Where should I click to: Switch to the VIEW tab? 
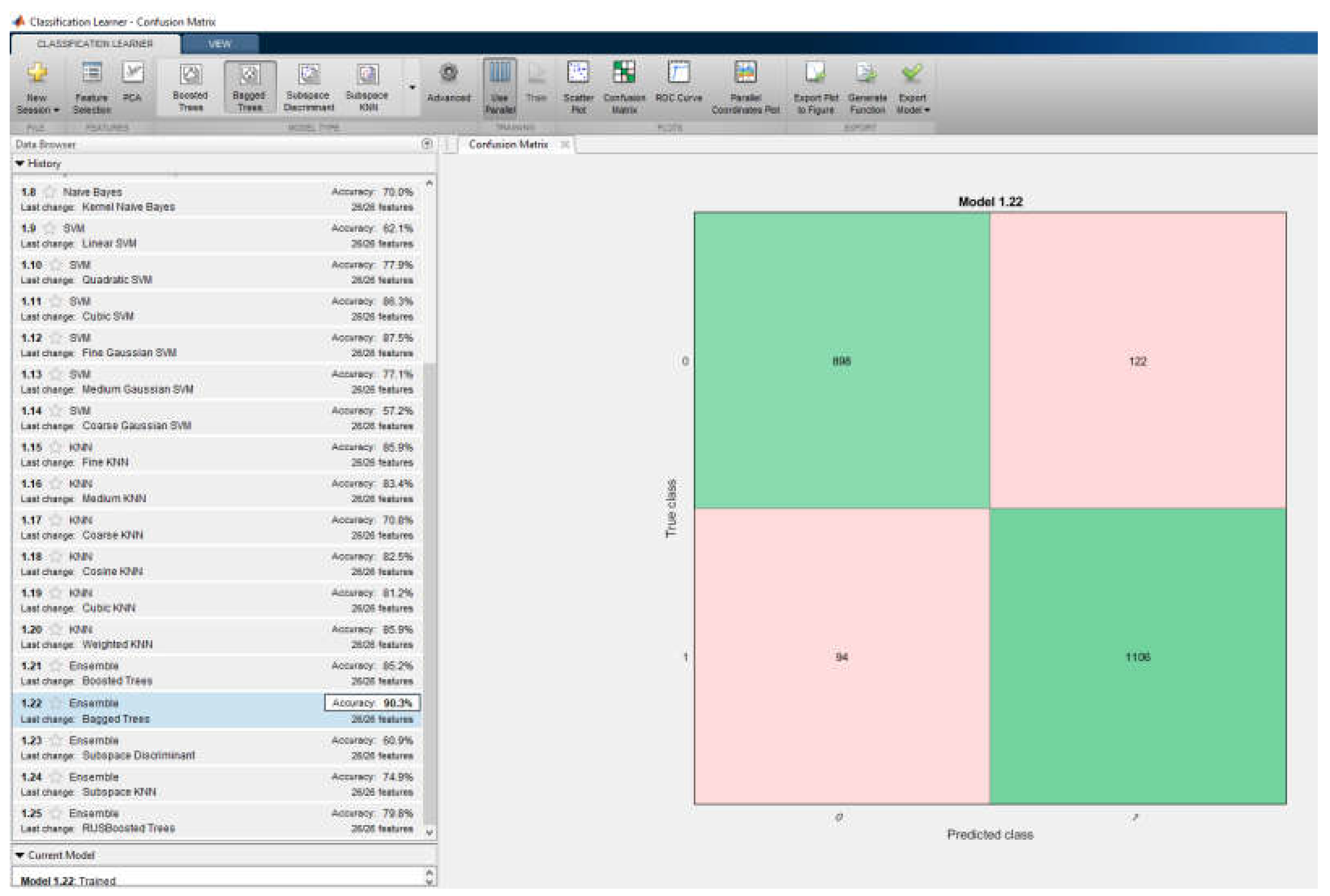tap(220, 44)
